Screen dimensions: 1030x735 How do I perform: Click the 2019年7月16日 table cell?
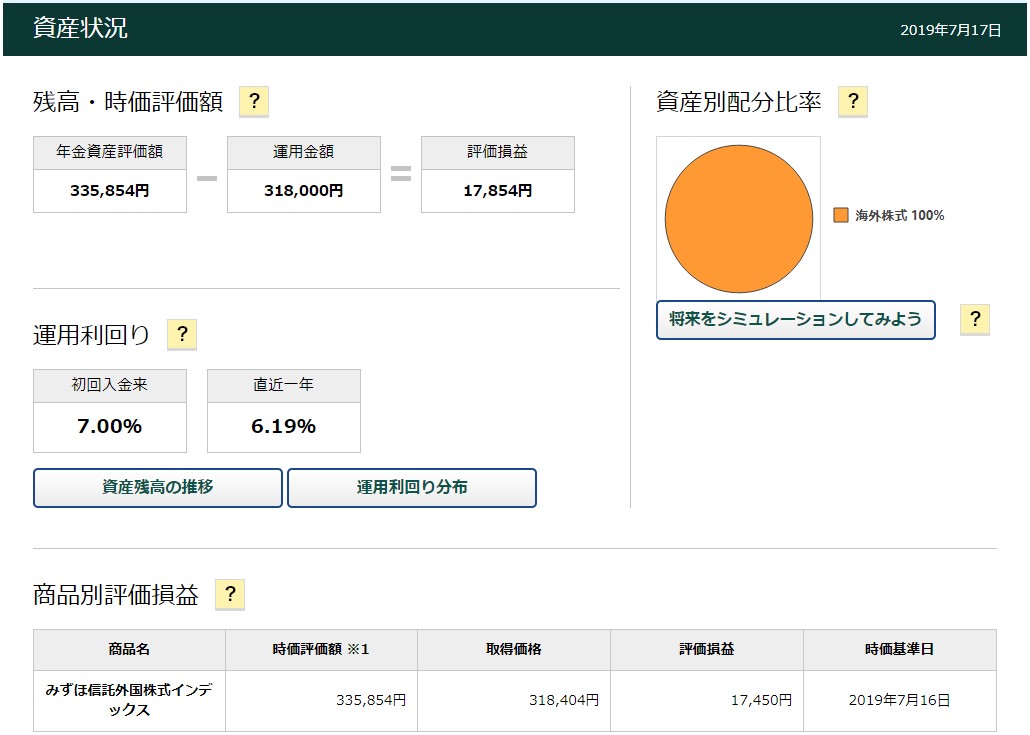[899, 701]
